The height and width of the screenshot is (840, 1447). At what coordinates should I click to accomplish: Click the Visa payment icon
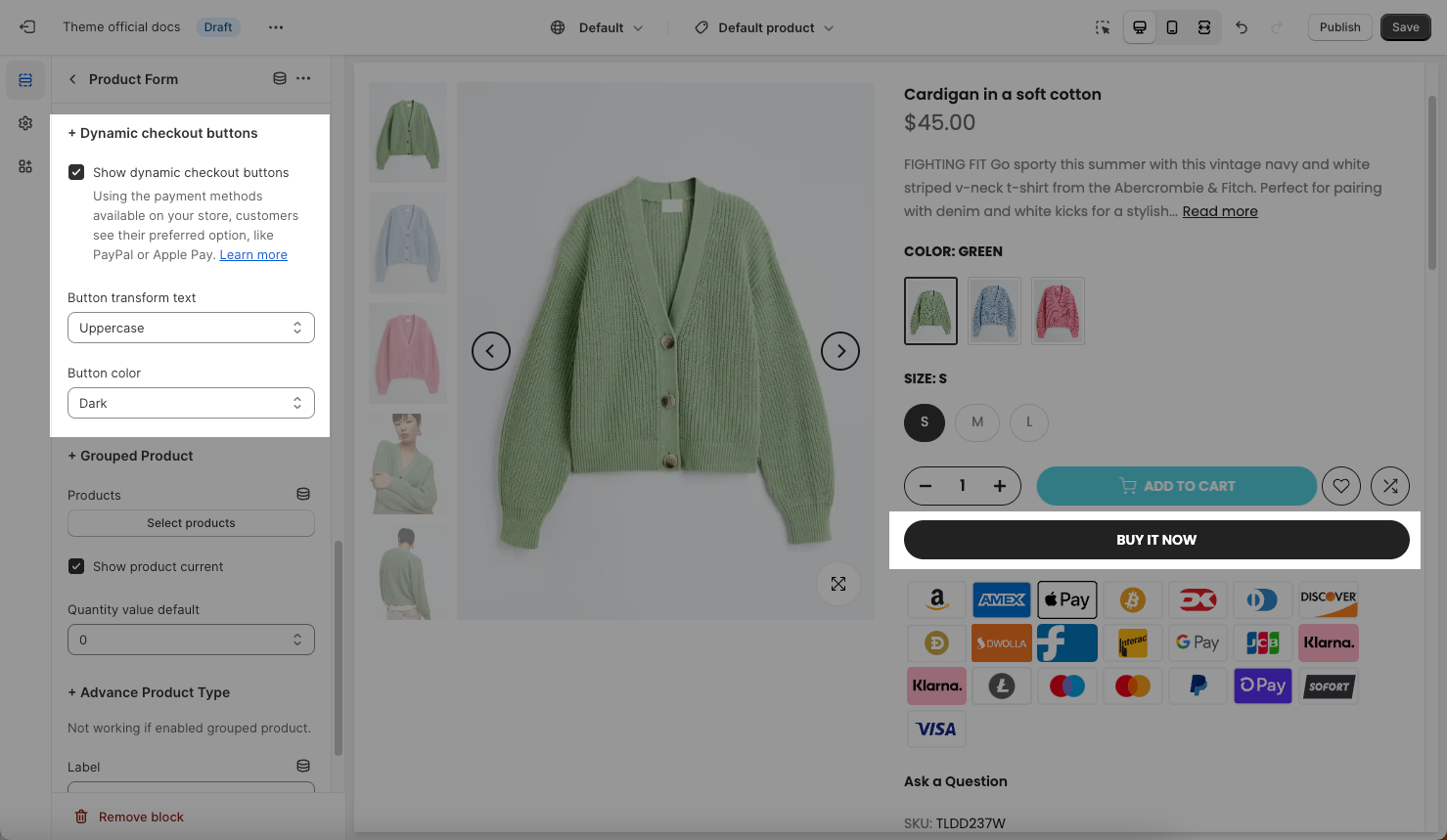(937, 729)
